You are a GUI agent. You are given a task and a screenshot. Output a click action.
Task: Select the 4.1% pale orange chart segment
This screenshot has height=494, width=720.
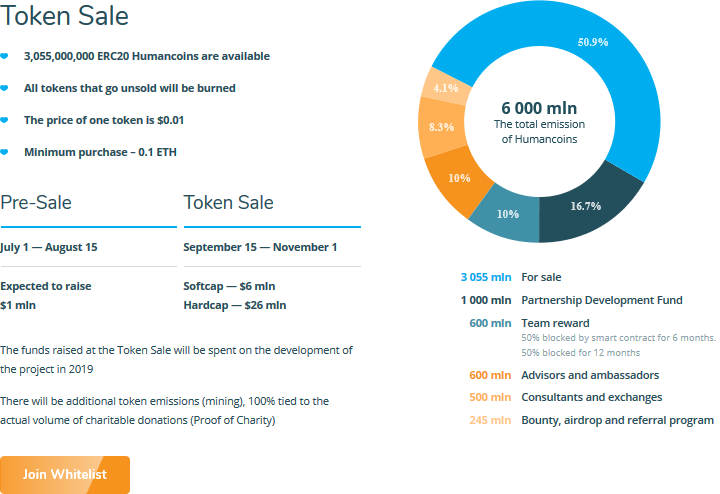(x=444, y=87)
